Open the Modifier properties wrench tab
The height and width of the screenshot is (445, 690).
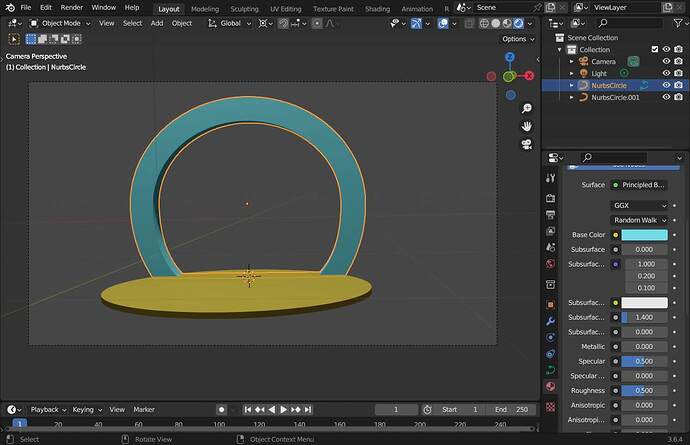tap(551, 321)
